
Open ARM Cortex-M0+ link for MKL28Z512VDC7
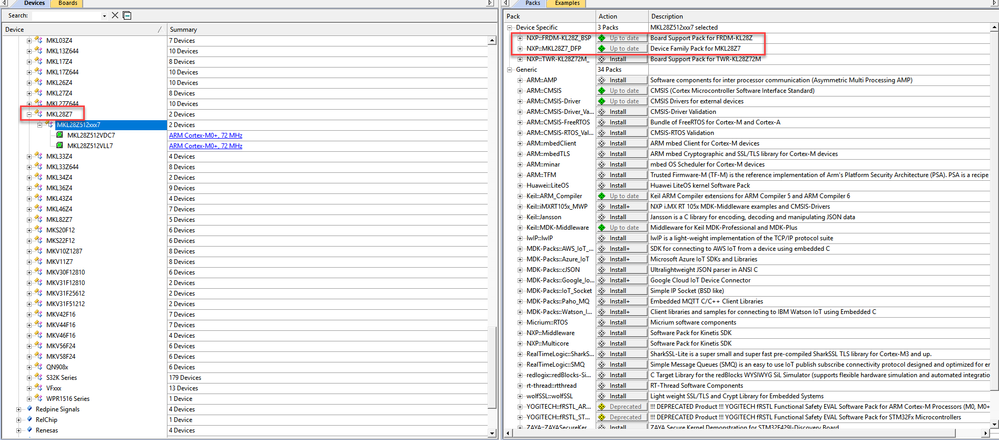click(x=206, y=136)
